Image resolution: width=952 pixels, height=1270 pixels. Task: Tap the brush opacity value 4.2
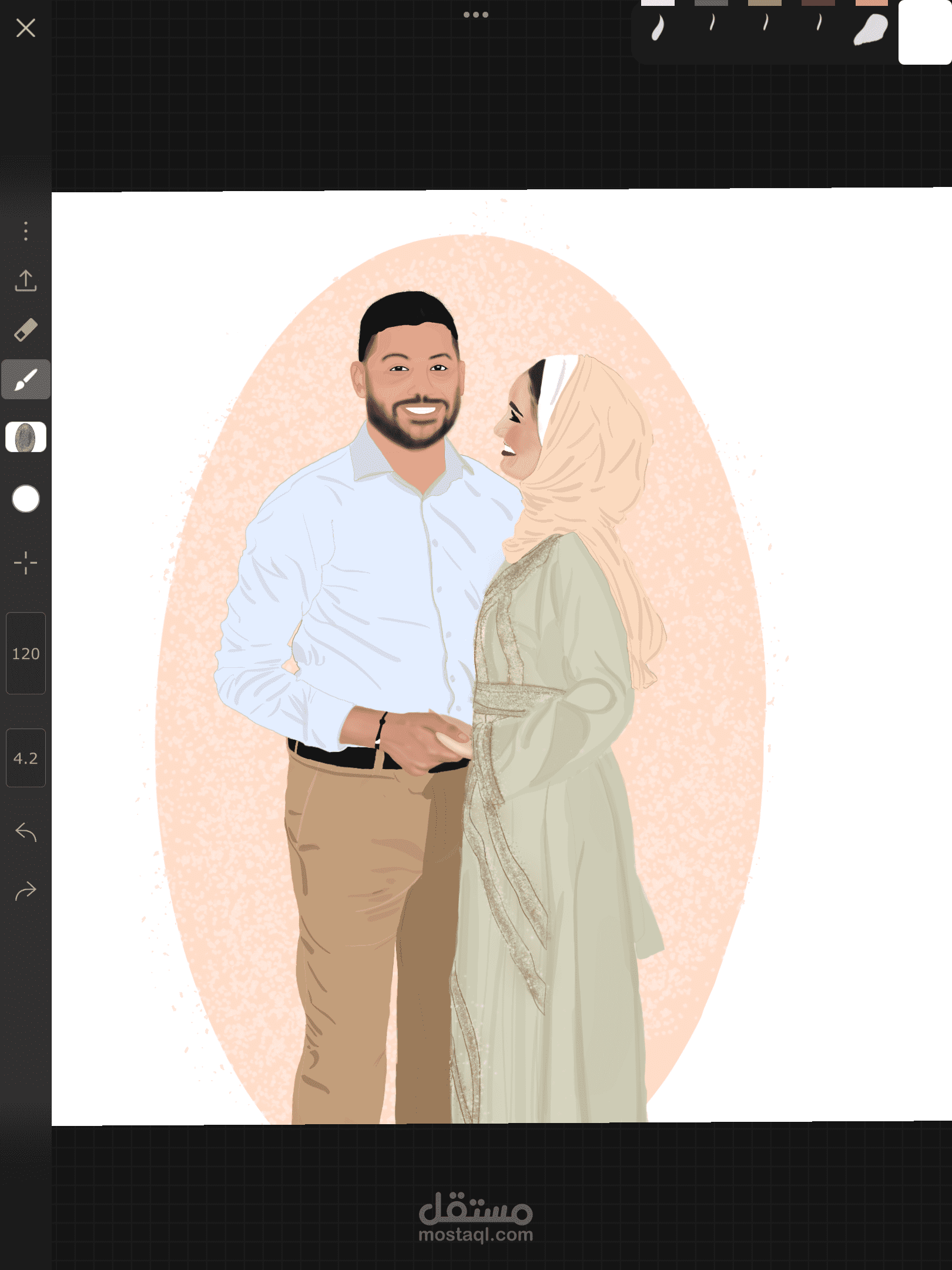(26, 758)
